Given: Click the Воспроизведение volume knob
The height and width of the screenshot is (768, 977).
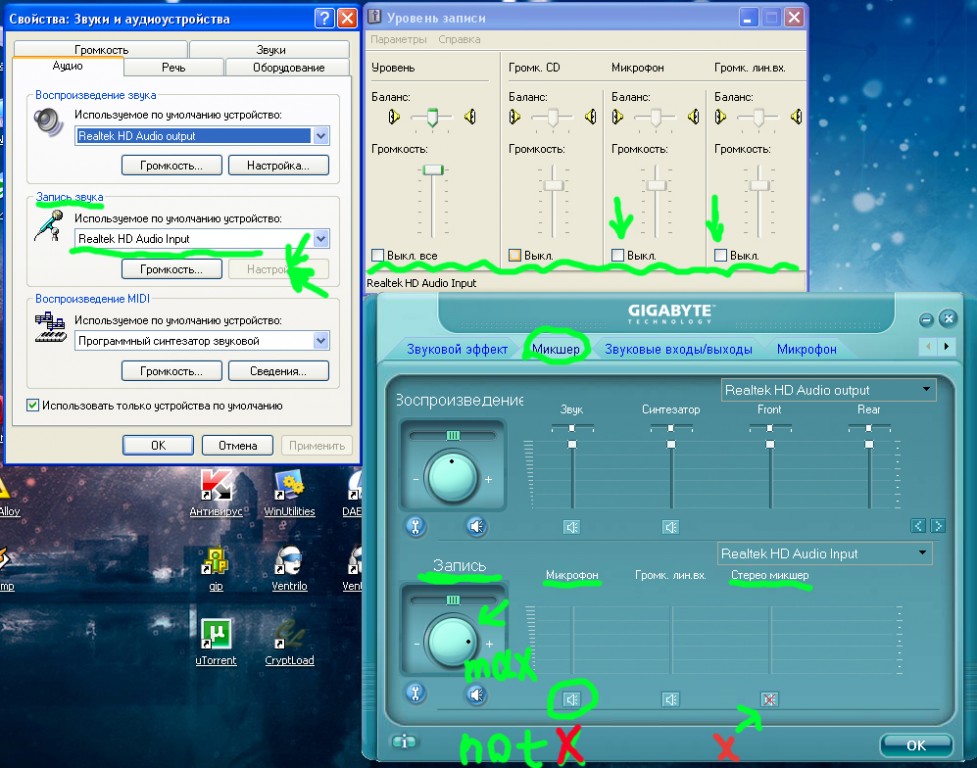Looking at the screenshot, I should (x=452, y=477).
